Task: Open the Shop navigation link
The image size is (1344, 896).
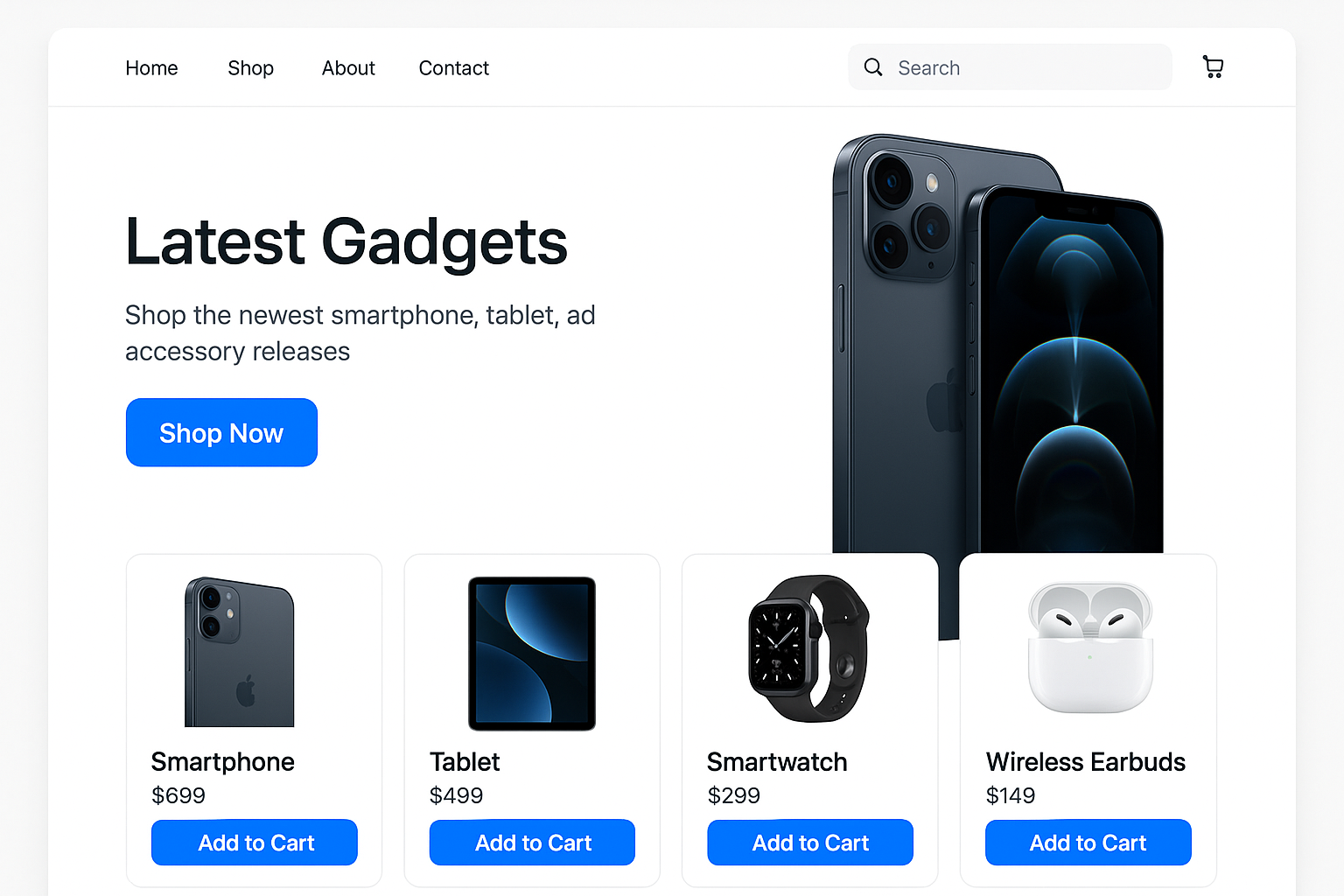Action: tap(251, 68)
